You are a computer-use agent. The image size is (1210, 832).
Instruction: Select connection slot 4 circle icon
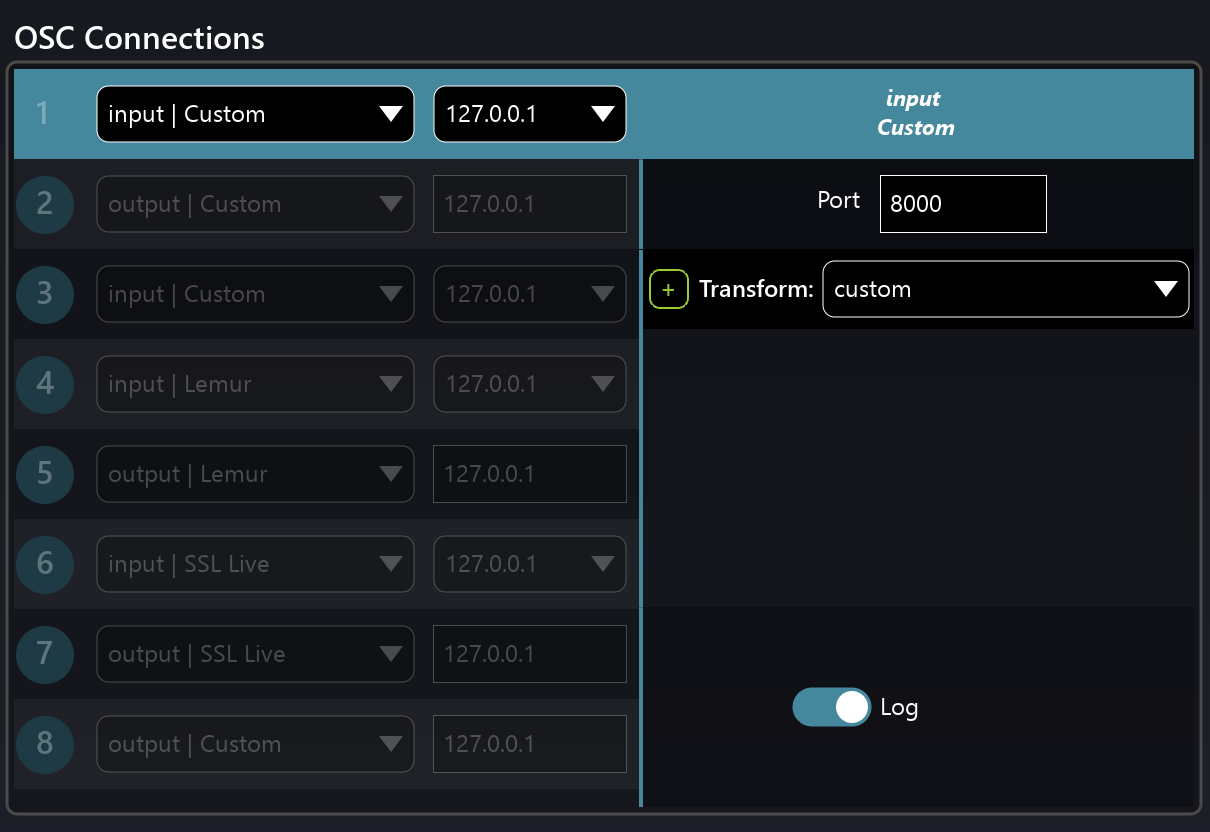click(45, 384)
